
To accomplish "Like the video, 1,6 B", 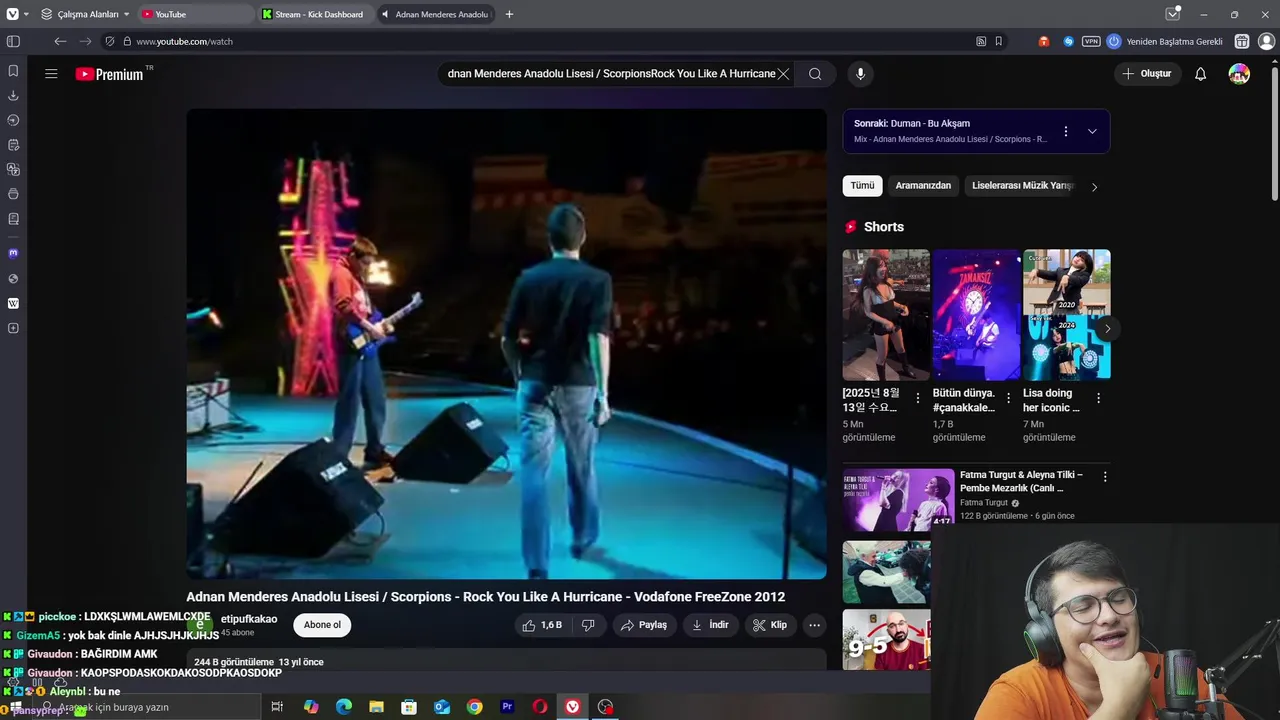I will 542,625.
